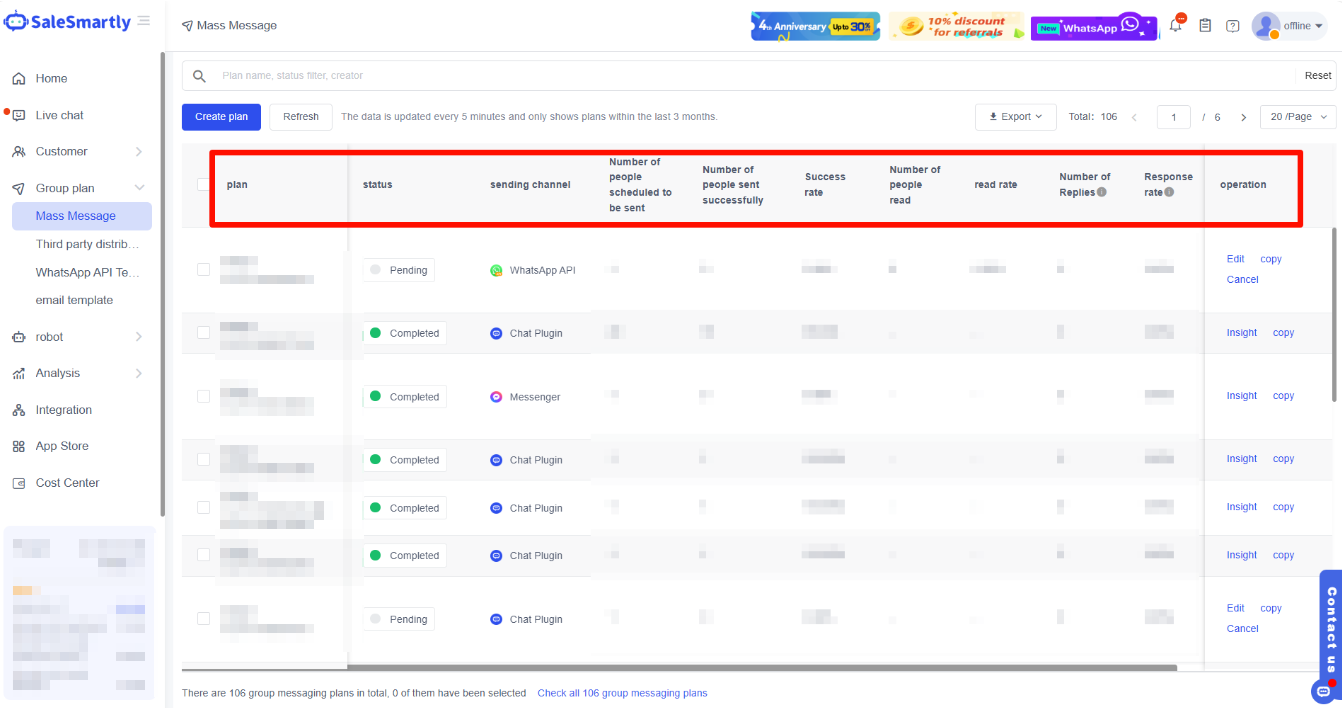This screenshot has height=708, width=1342.
Task: Select the checkbox for the WhatsApp API plan row
Action: click(x=204, y=269)
